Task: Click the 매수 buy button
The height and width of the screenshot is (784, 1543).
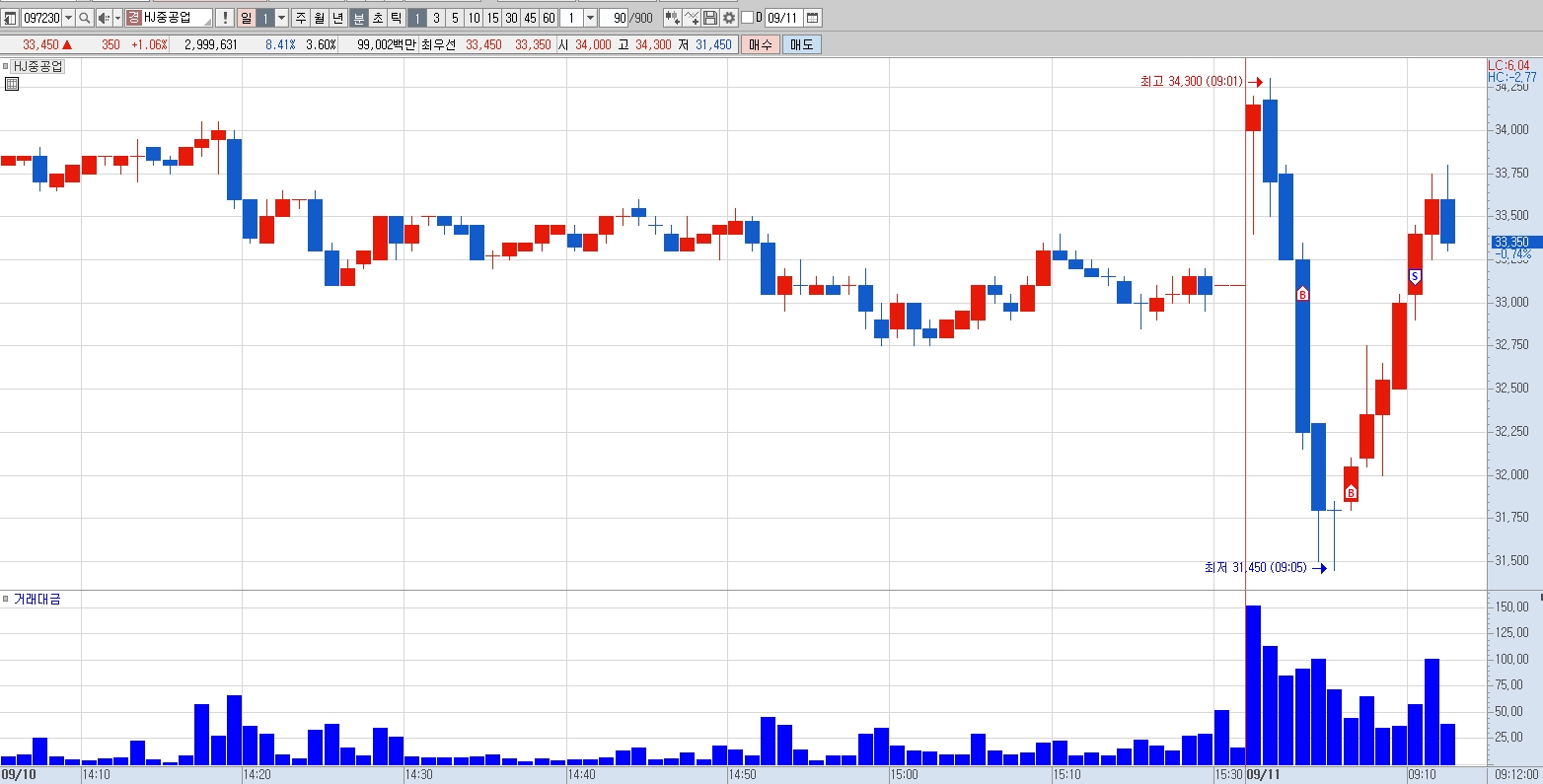Action: [x=761, y=44]
